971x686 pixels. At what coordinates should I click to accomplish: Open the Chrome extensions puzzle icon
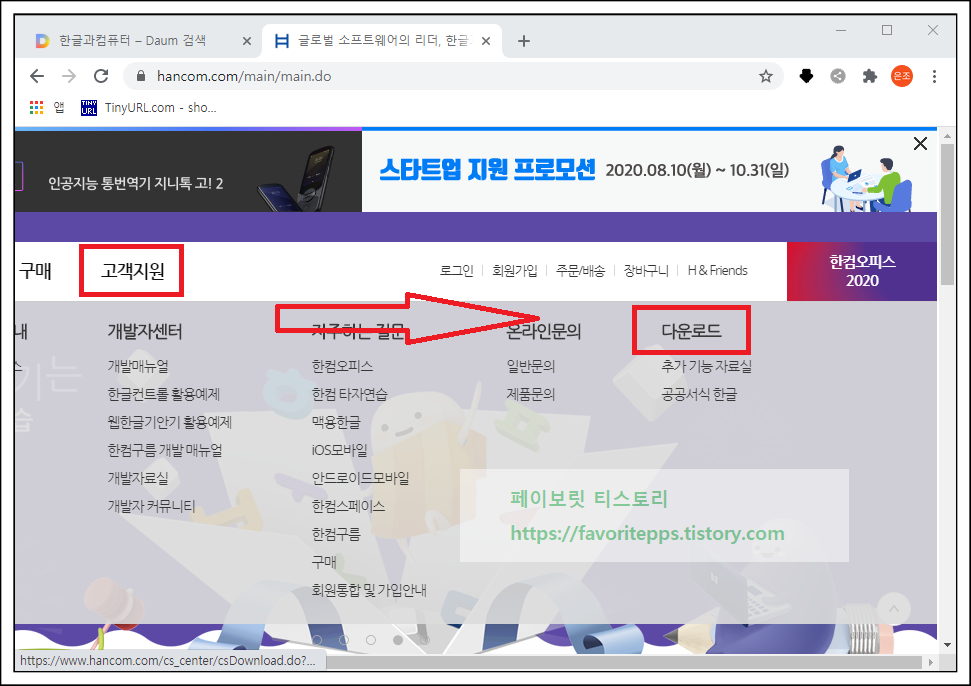pos(870,76)
